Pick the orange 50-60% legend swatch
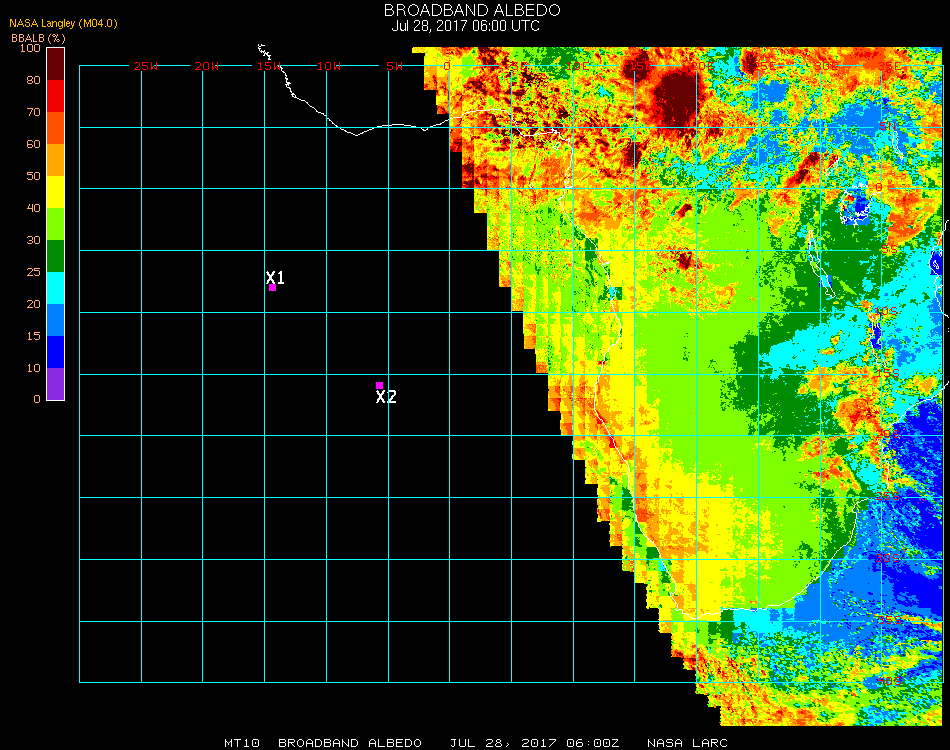950x750 pixels. coord(55,160)
